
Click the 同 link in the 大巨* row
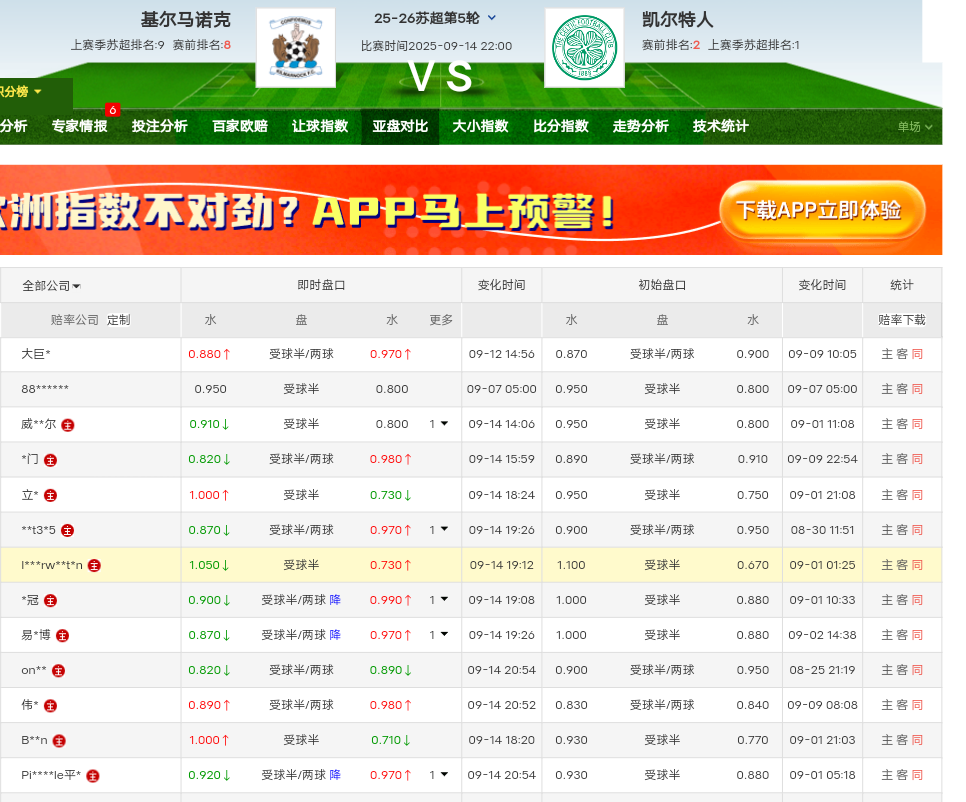(x=917, y=354)
